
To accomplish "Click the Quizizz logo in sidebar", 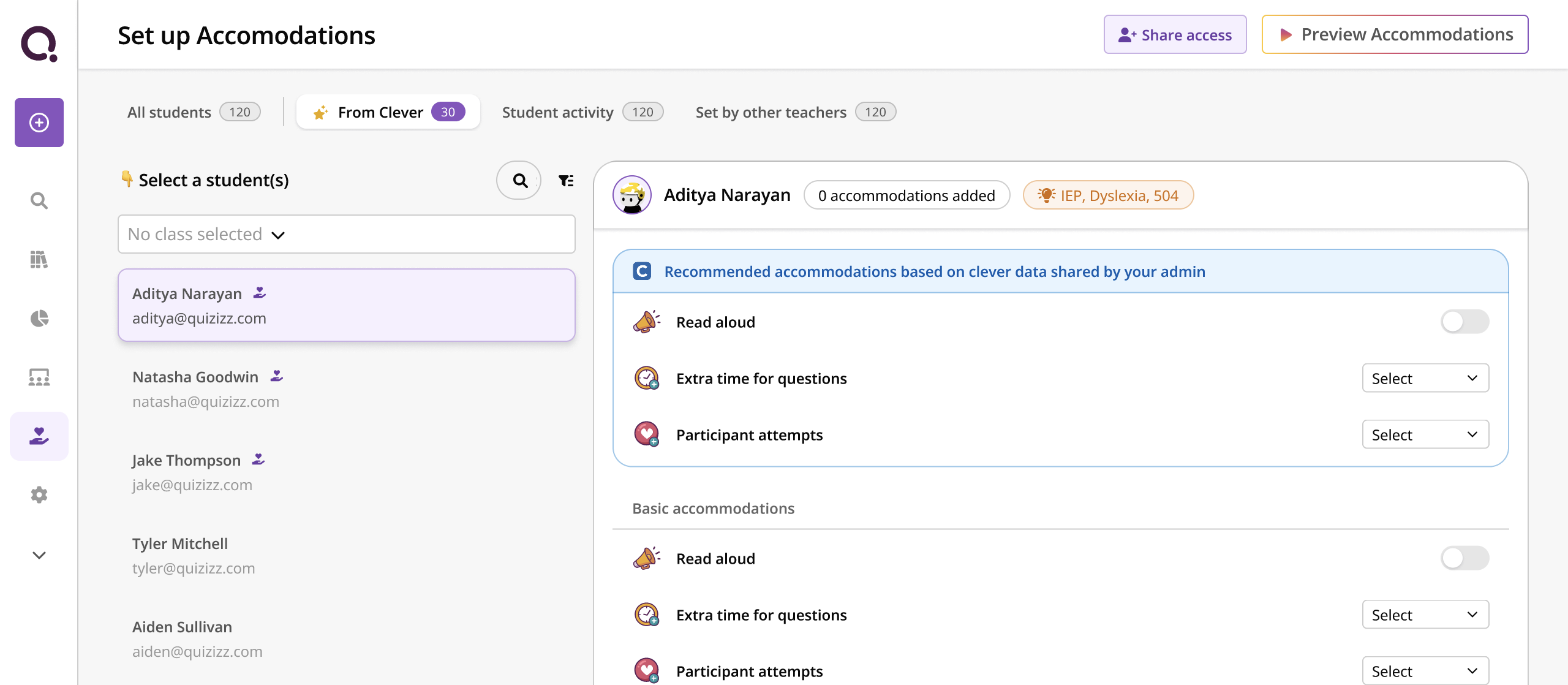I will pyautogui.click(x=39, y=43).
